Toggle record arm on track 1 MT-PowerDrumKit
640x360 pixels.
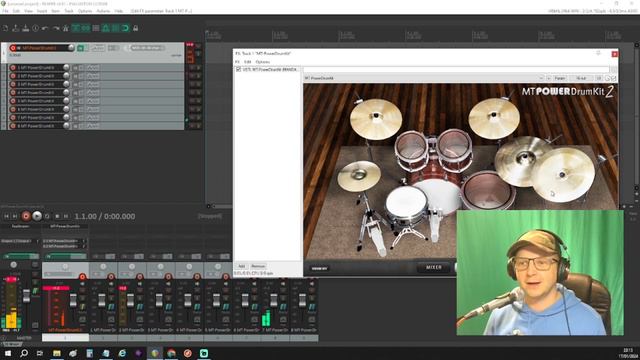[x=13, y=67]
